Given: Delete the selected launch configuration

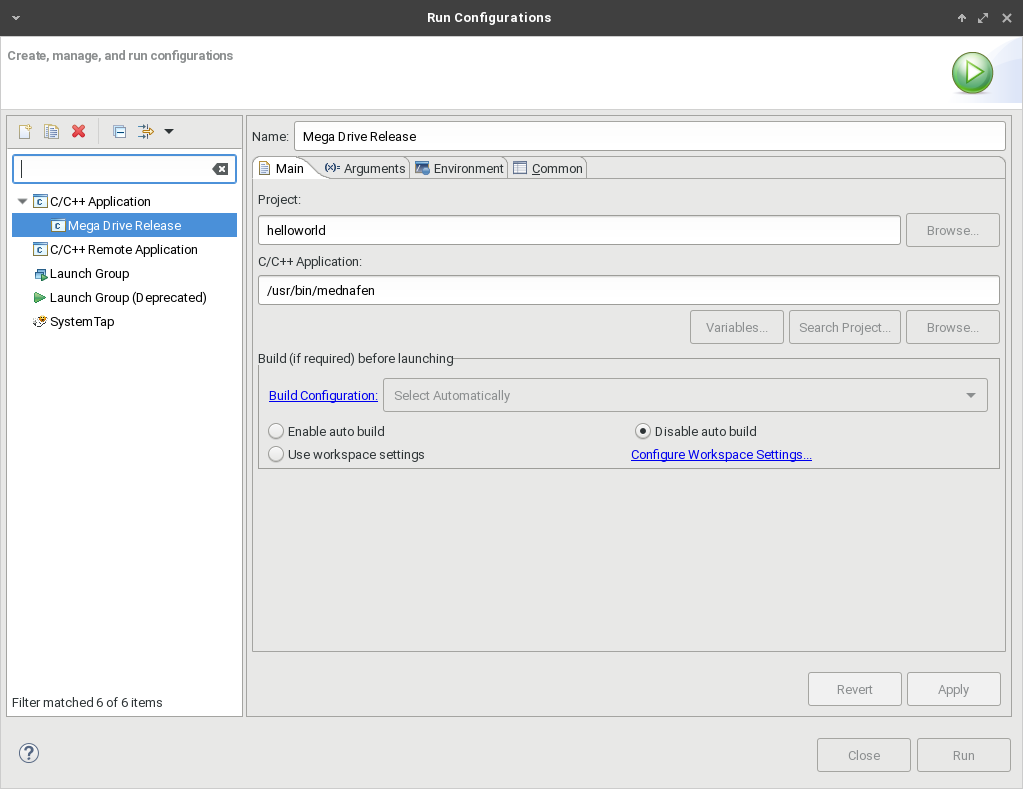Looking at the screenshot, I should [x=79, y=131].
